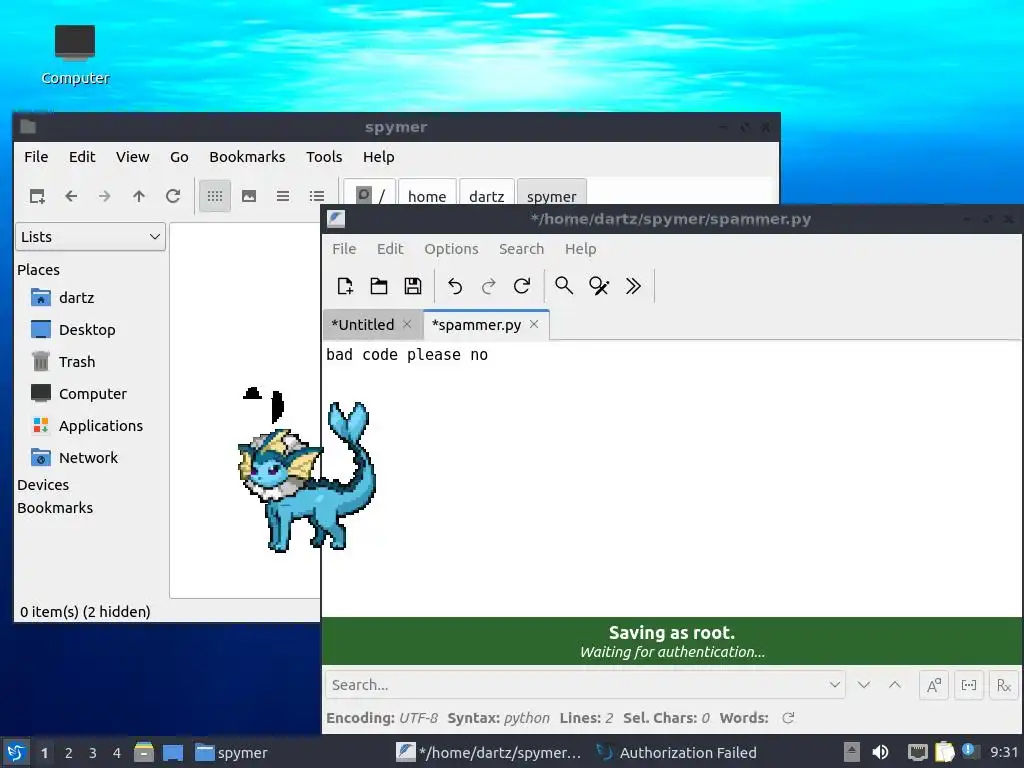Click in the editor text area
Image resolution: width=1024 pixels, height=768 pixels.
673,479
